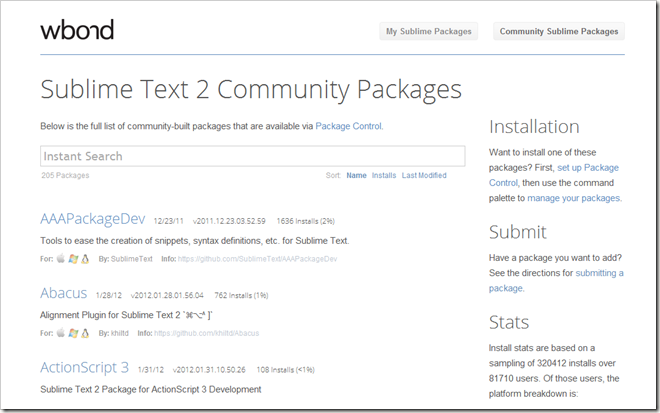Click the Stats heading

coord(508,322)
